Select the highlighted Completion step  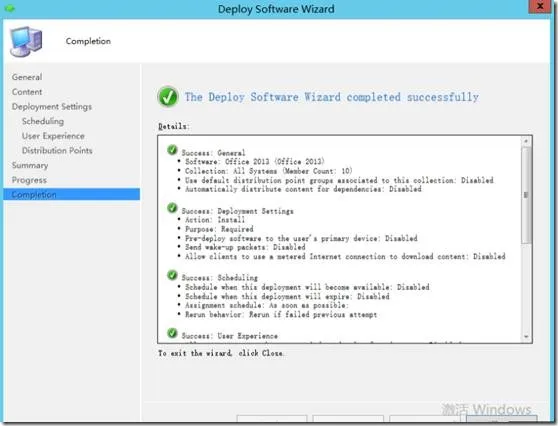[72, 194]
